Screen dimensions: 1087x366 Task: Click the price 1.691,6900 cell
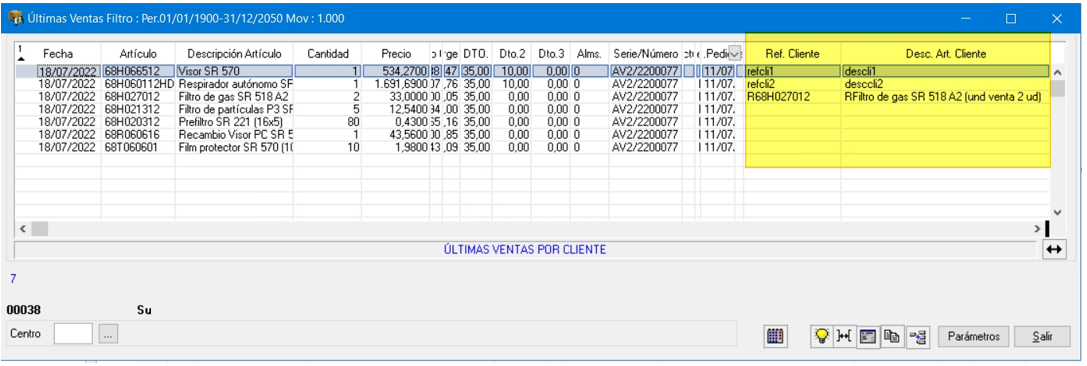coord(396,83)
